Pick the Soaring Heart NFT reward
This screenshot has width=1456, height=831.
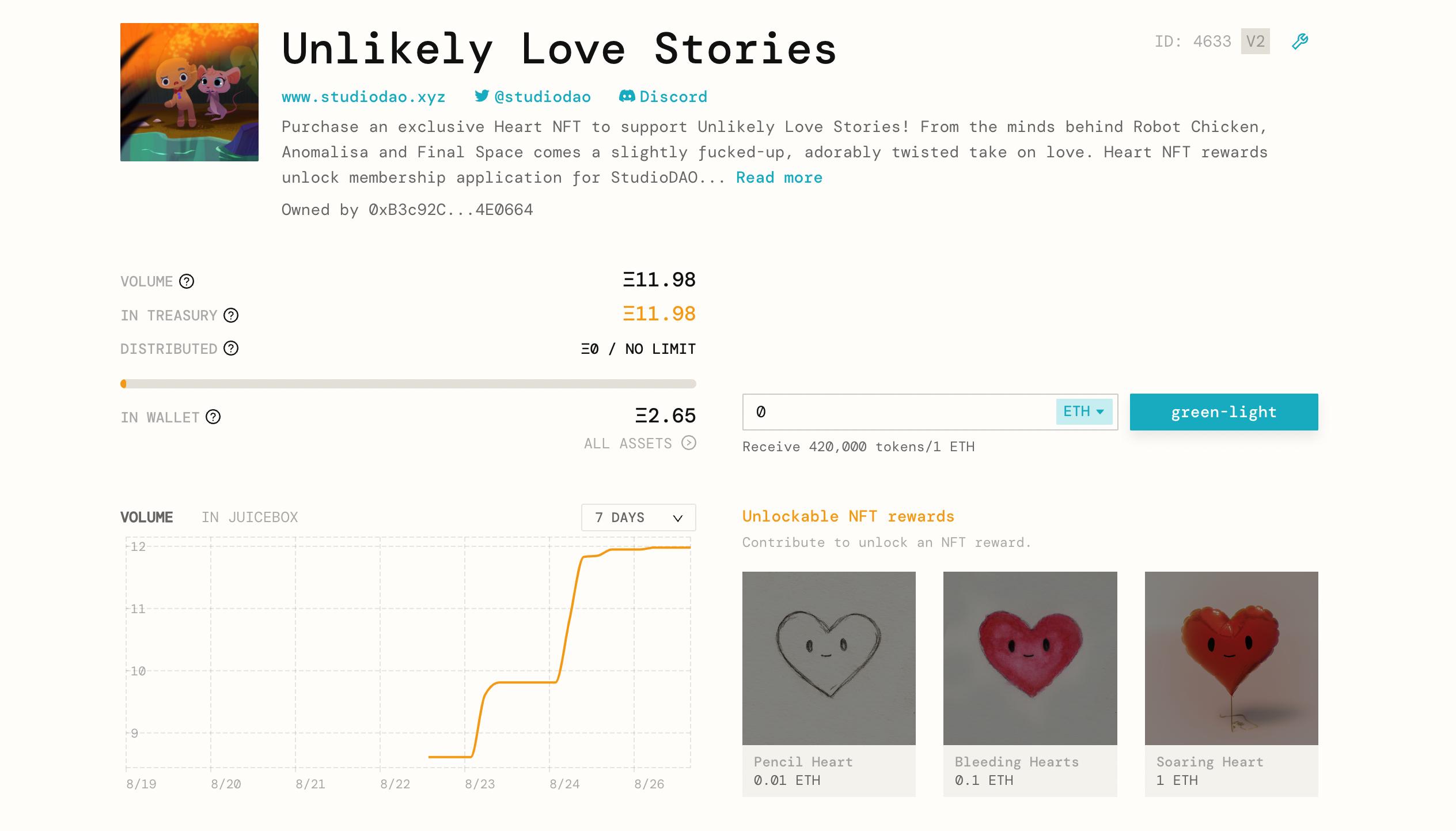(x=1231, y=683)
